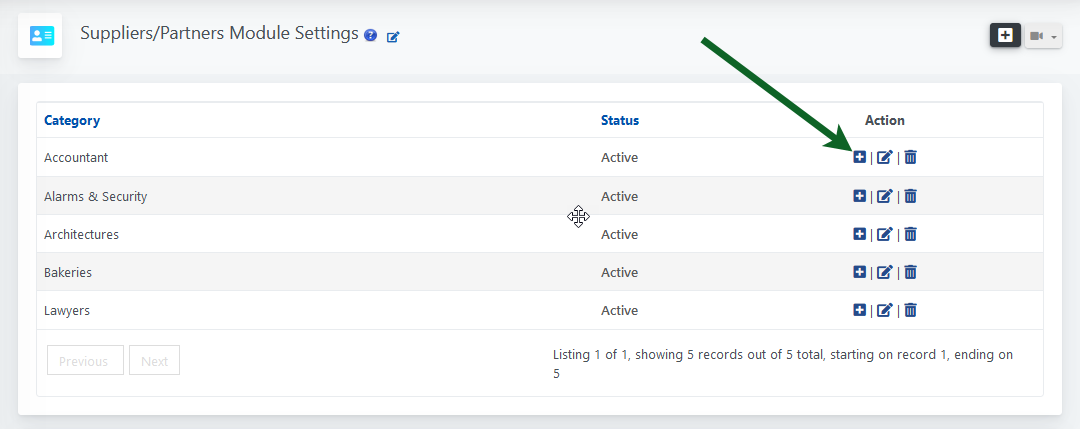Click the black add-new plus button

pyautogui.click(x=1005, y=35)
